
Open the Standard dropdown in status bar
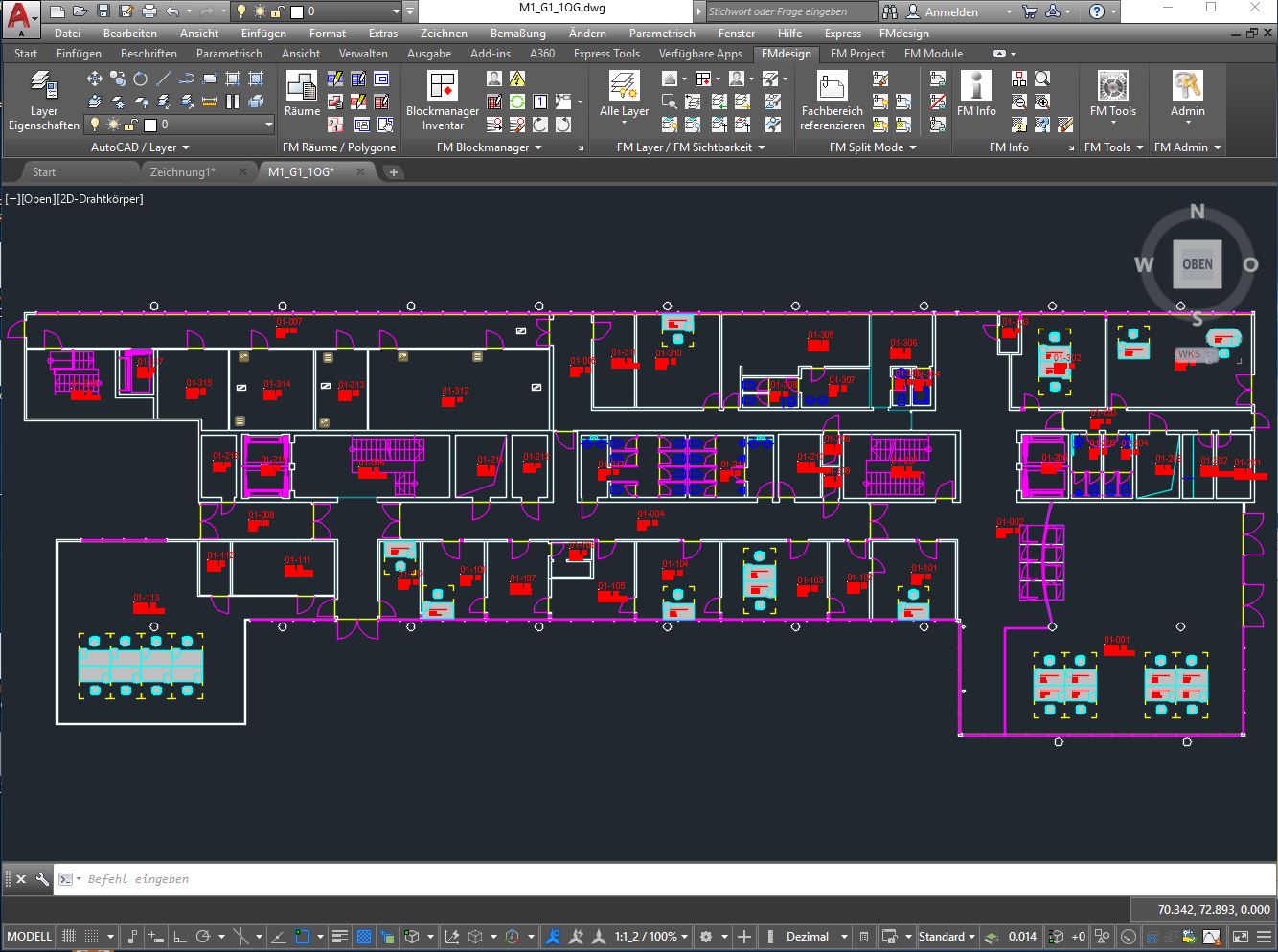(x=947, y=936)
